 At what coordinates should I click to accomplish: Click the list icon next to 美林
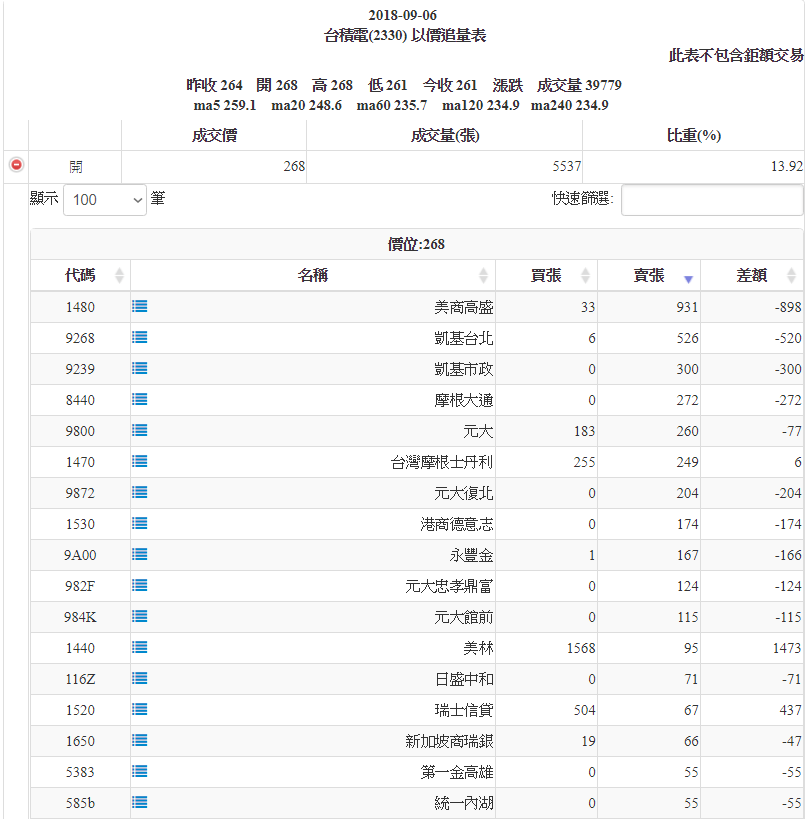click(140, 648)
